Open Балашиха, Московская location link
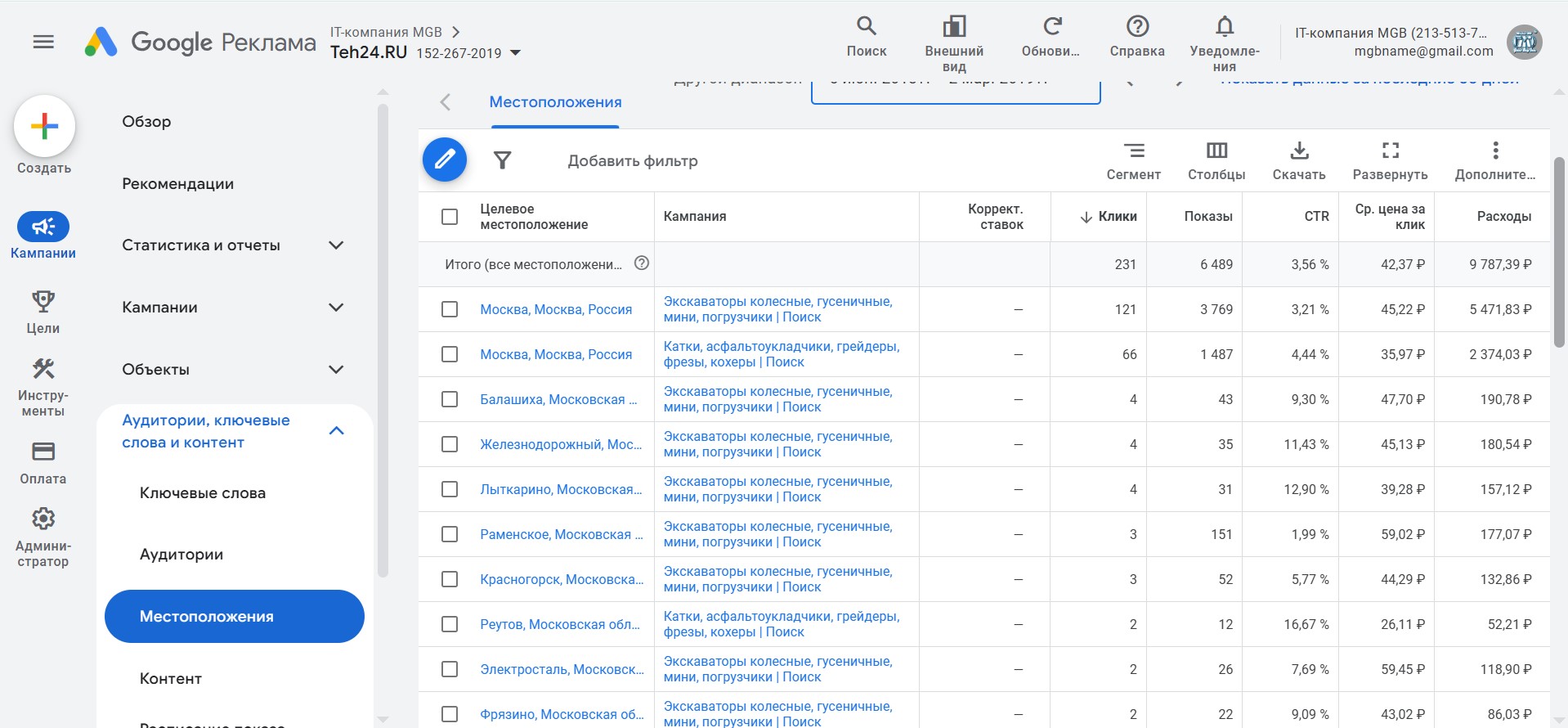1568x728 pixels. point(558,399)
